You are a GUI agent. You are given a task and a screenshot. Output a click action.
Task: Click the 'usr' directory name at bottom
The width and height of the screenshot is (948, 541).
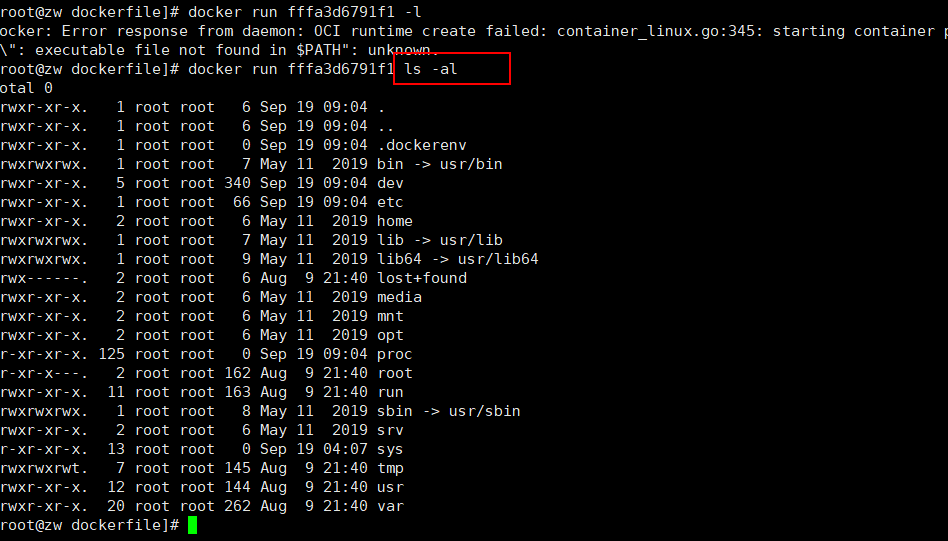391,487
